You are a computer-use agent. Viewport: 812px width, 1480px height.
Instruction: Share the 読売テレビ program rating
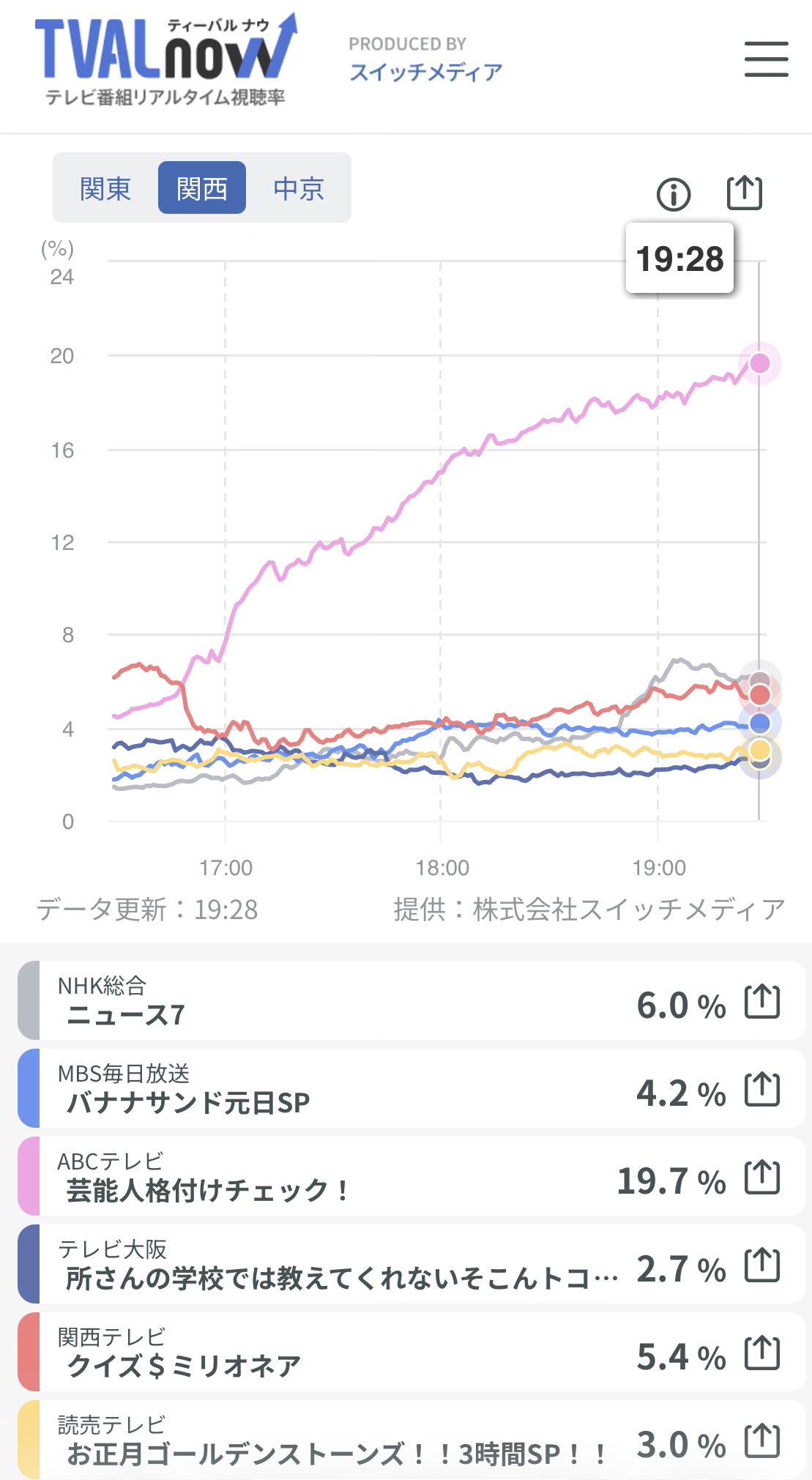[762, 1441]
